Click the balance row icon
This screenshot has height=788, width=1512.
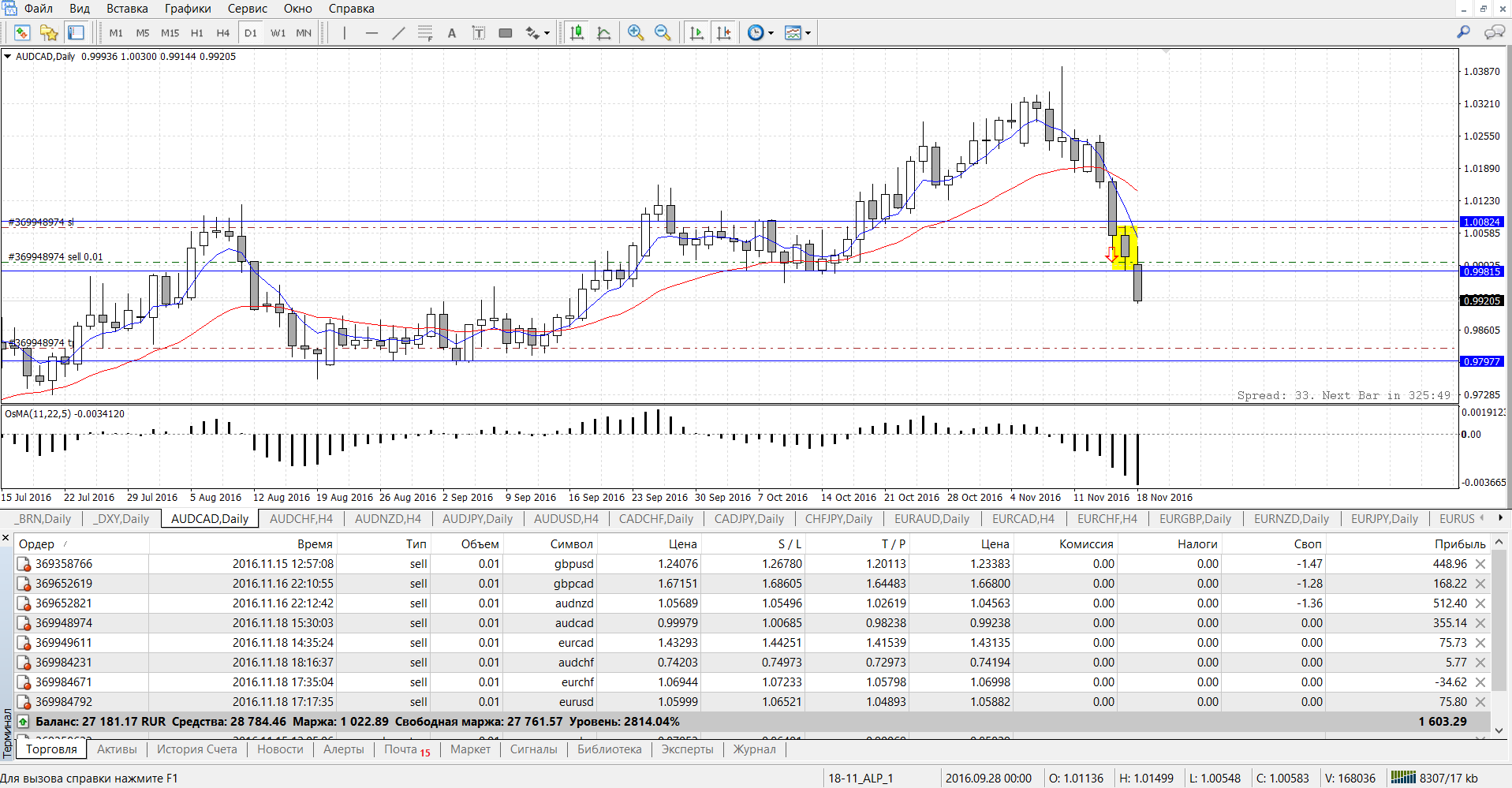click(23, 722)
